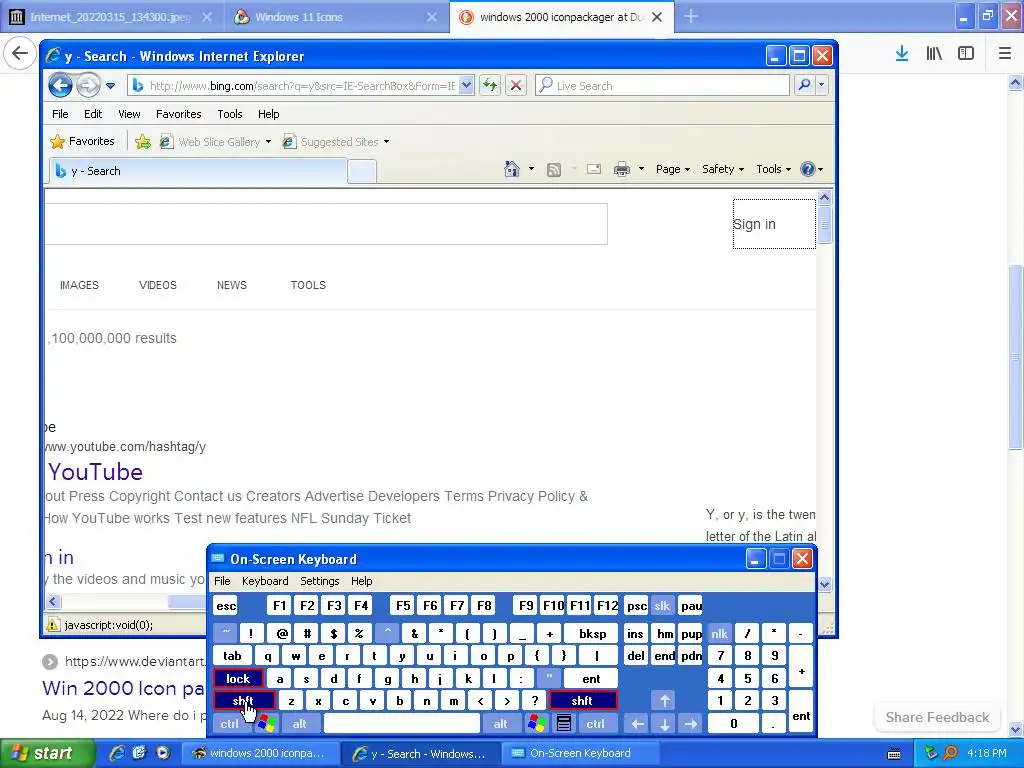The height and width of the screenshot is (768, 1024).
Task: Click the IE forward arrow button
Action: (88, 85)
